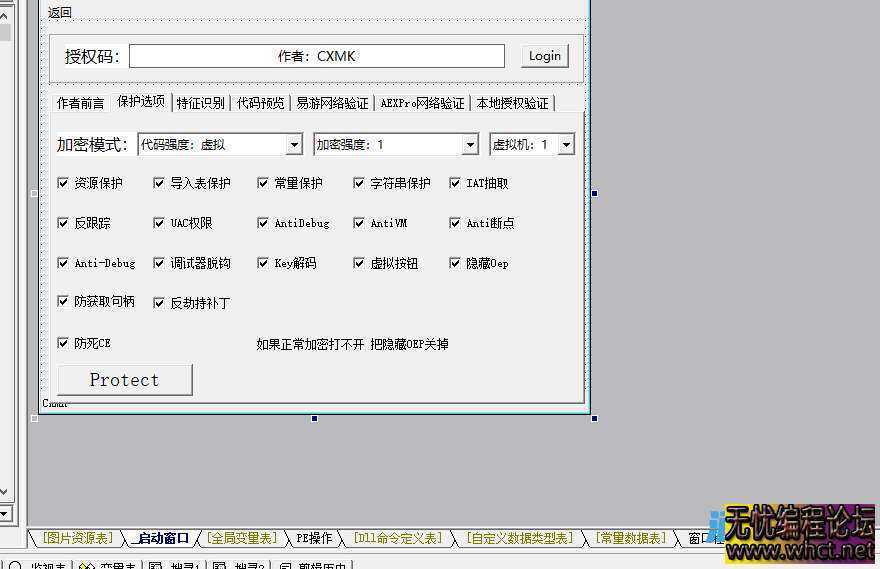Open the 全局变量表 bottom tab
Screen dimensions: 880x569
click(x=241, y=538)
